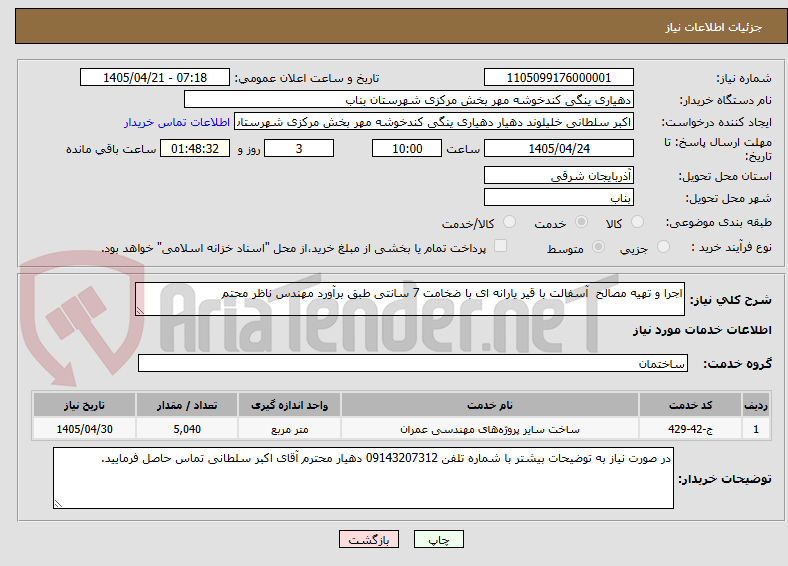Viewport: 788px width, 566px height.
Task: Click the کد خدمت column header
Action: click(691, 405)
